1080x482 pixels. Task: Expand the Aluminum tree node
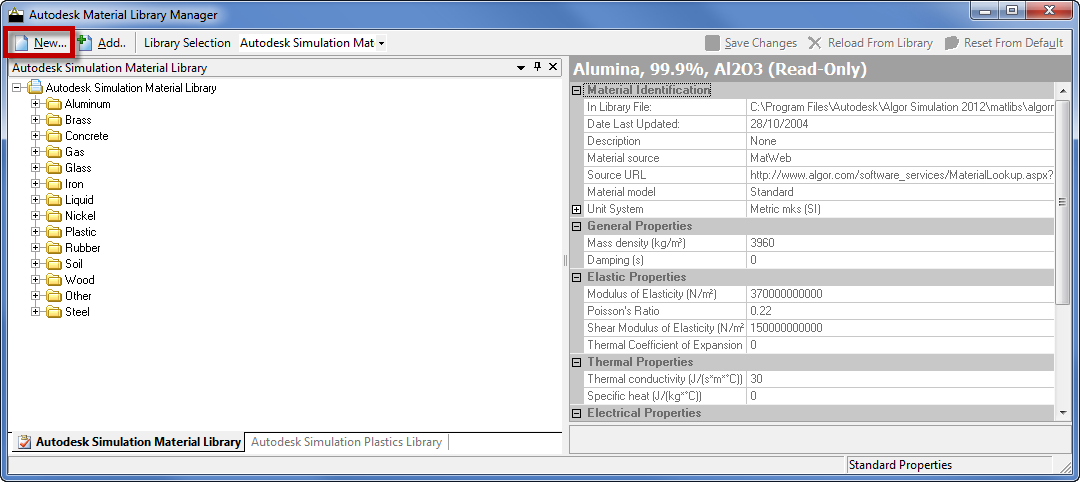click(36, 104)
